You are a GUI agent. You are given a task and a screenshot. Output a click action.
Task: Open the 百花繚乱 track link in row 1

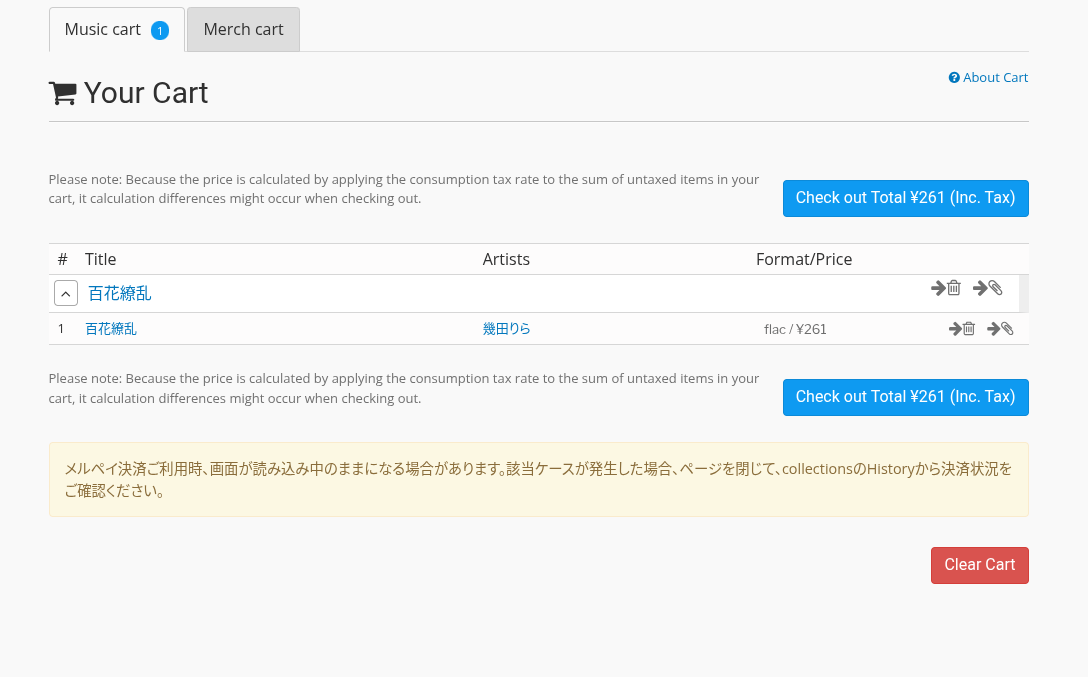(111, 329)
